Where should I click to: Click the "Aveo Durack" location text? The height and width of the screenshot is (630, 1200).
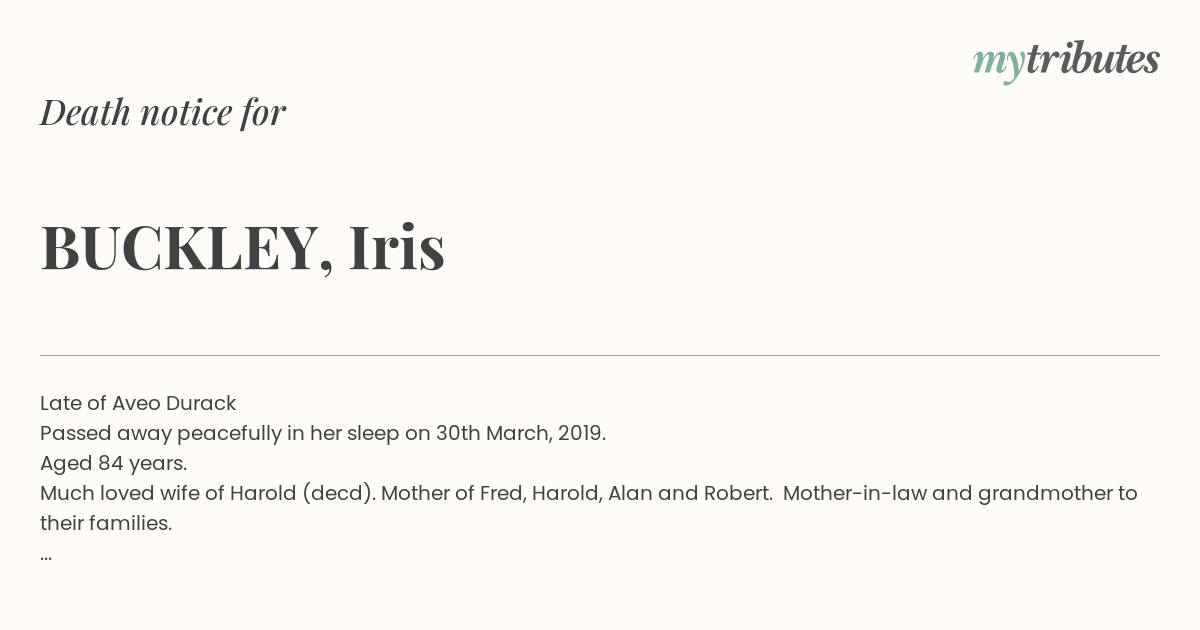tap(174, 404)
